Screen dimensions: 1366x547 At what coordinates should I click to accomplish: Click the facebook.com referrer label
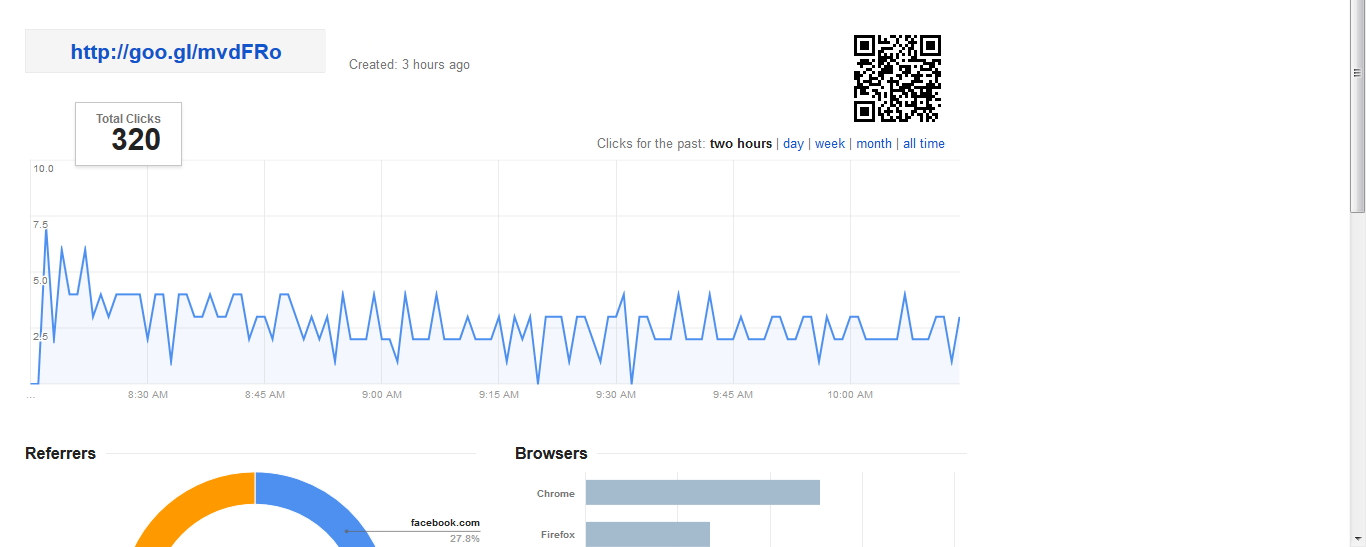445,523
